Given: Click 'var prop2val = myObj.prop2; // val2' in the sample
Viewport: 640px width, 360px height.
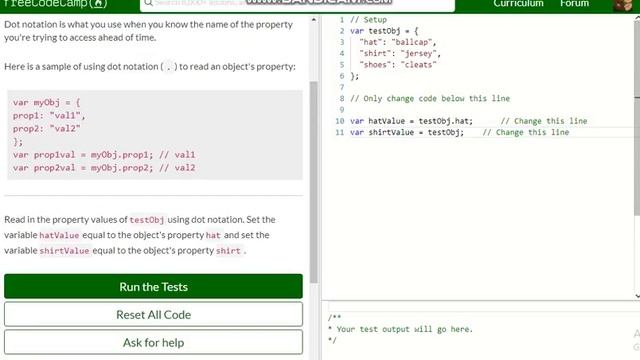Looking at the screenshot, I should click(x=104, y=168).
